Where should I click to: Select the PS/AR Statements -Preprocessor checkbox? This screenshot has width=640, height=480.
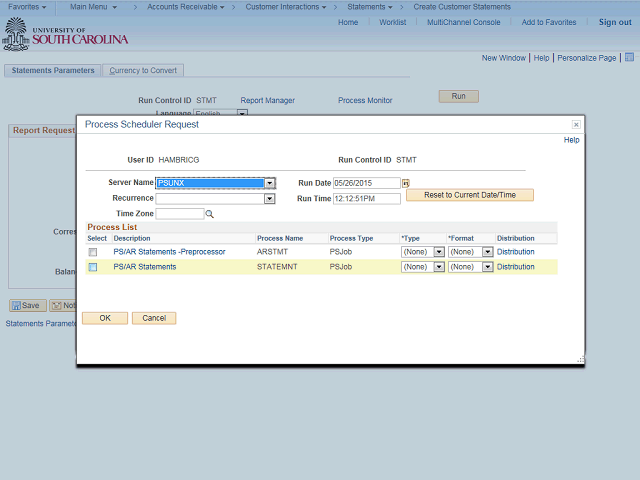tap(93, 252)
